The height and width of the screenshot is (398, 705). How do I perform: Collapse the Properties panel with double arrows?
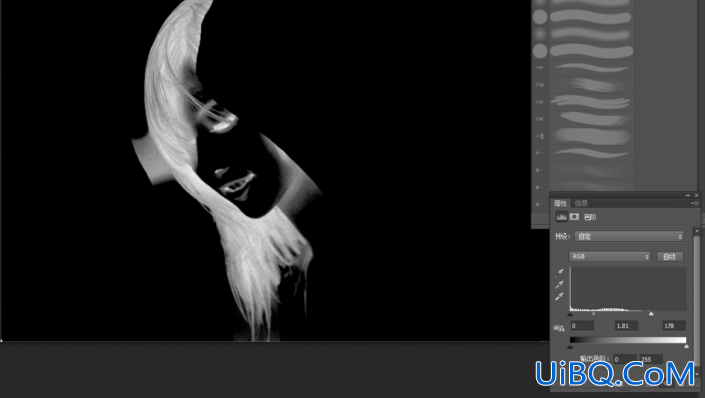pyautogui.click(x=687, y=195)
